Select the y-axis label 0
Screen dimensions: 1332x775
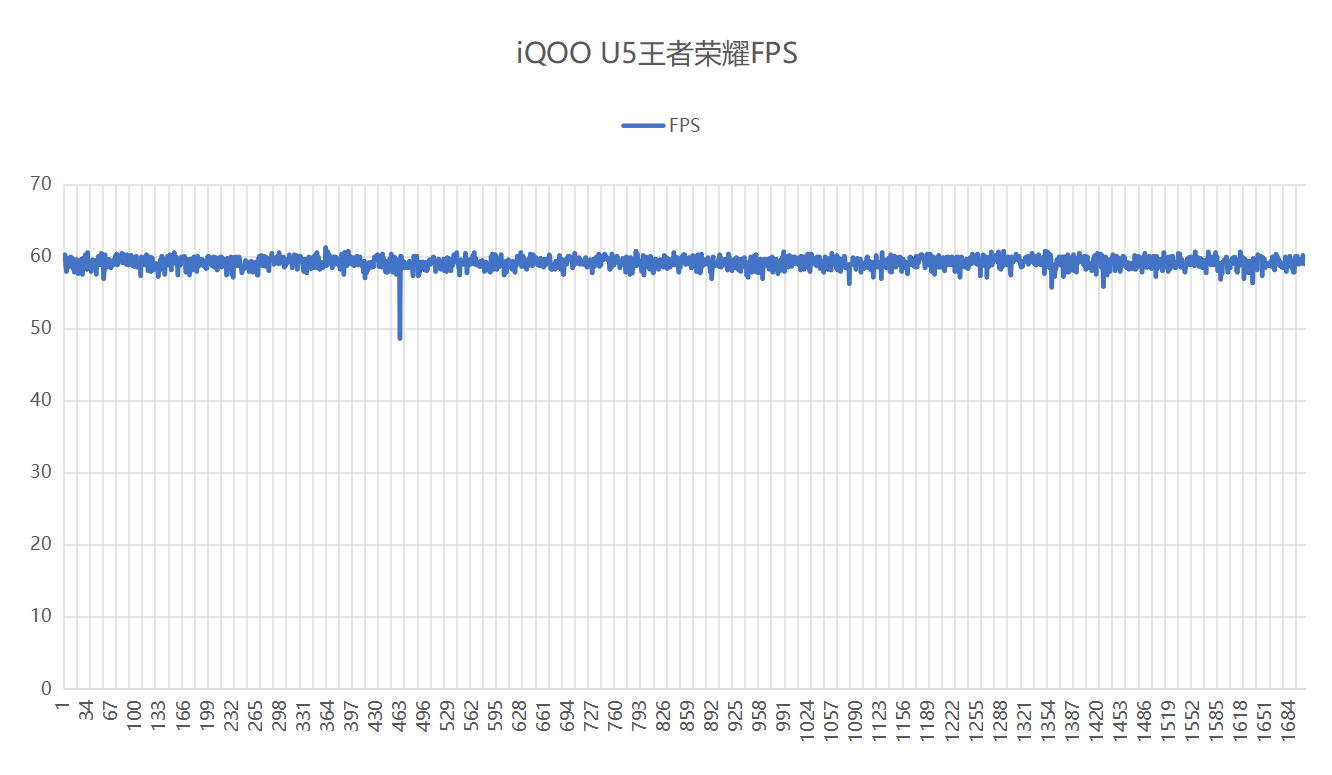(x=46, y=688)
